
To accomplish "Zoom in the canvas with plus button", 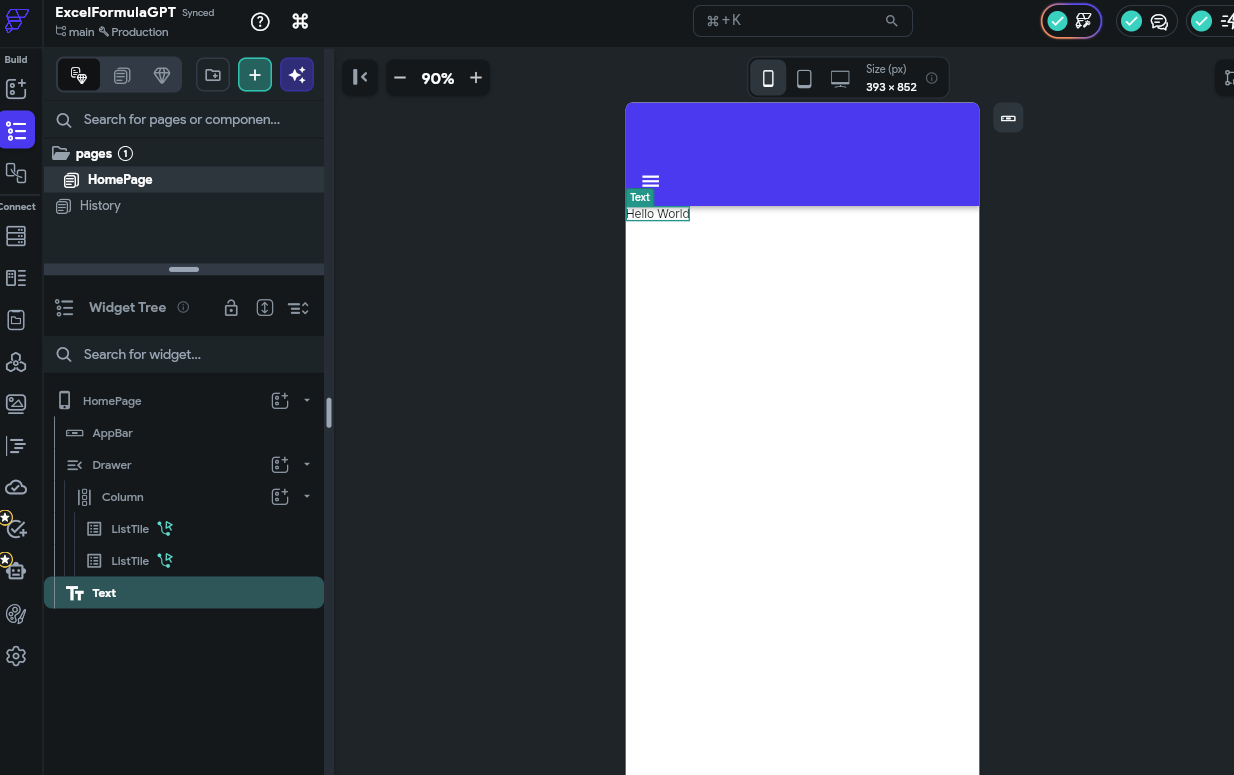I will [x=476, y=78].
